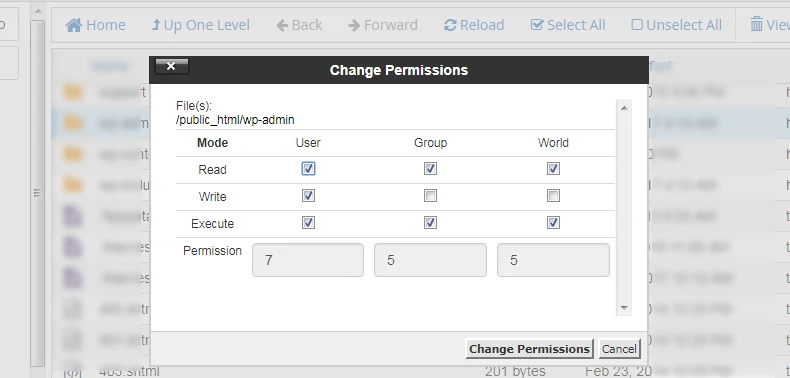Close the Change Permissions dialog with X
This screenshot has height=378, width=790.
click(x=171, y=66)
